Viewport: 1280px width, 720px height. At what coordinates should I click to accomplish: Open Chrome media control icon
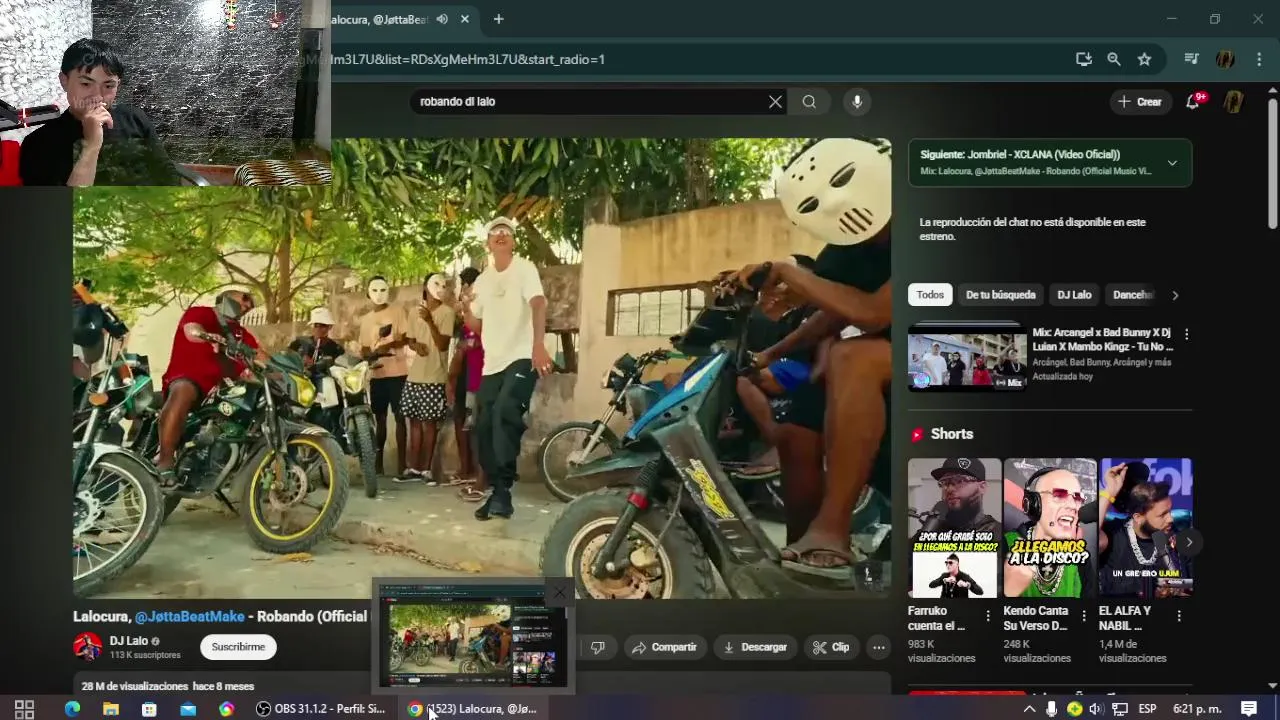click(x=1191, y=59)
